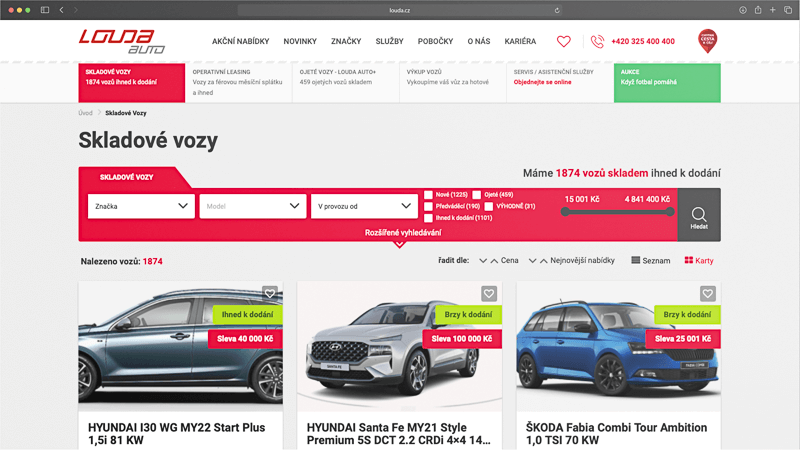Expand Rozšířené vyhledávání advanced search

click(399, 233)
